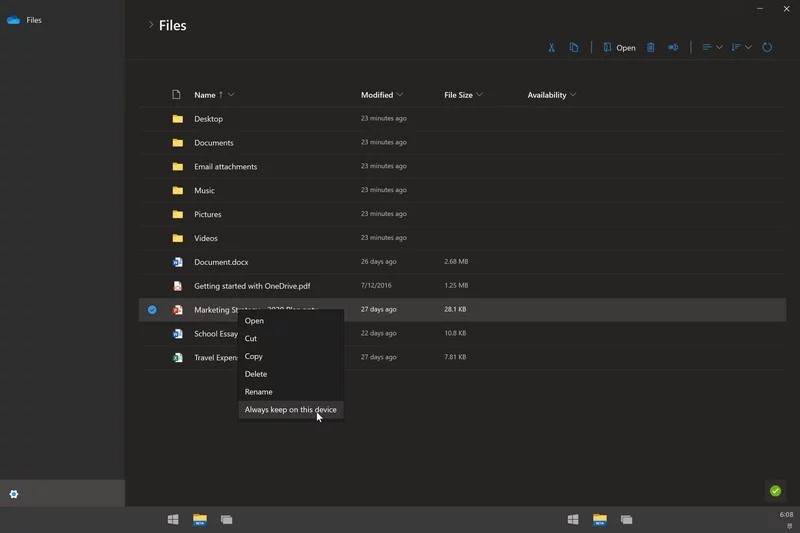Select the Desktop folder name
Image resolution: width=800 pixels, height=533 pixels.
[x=208, y=119]
